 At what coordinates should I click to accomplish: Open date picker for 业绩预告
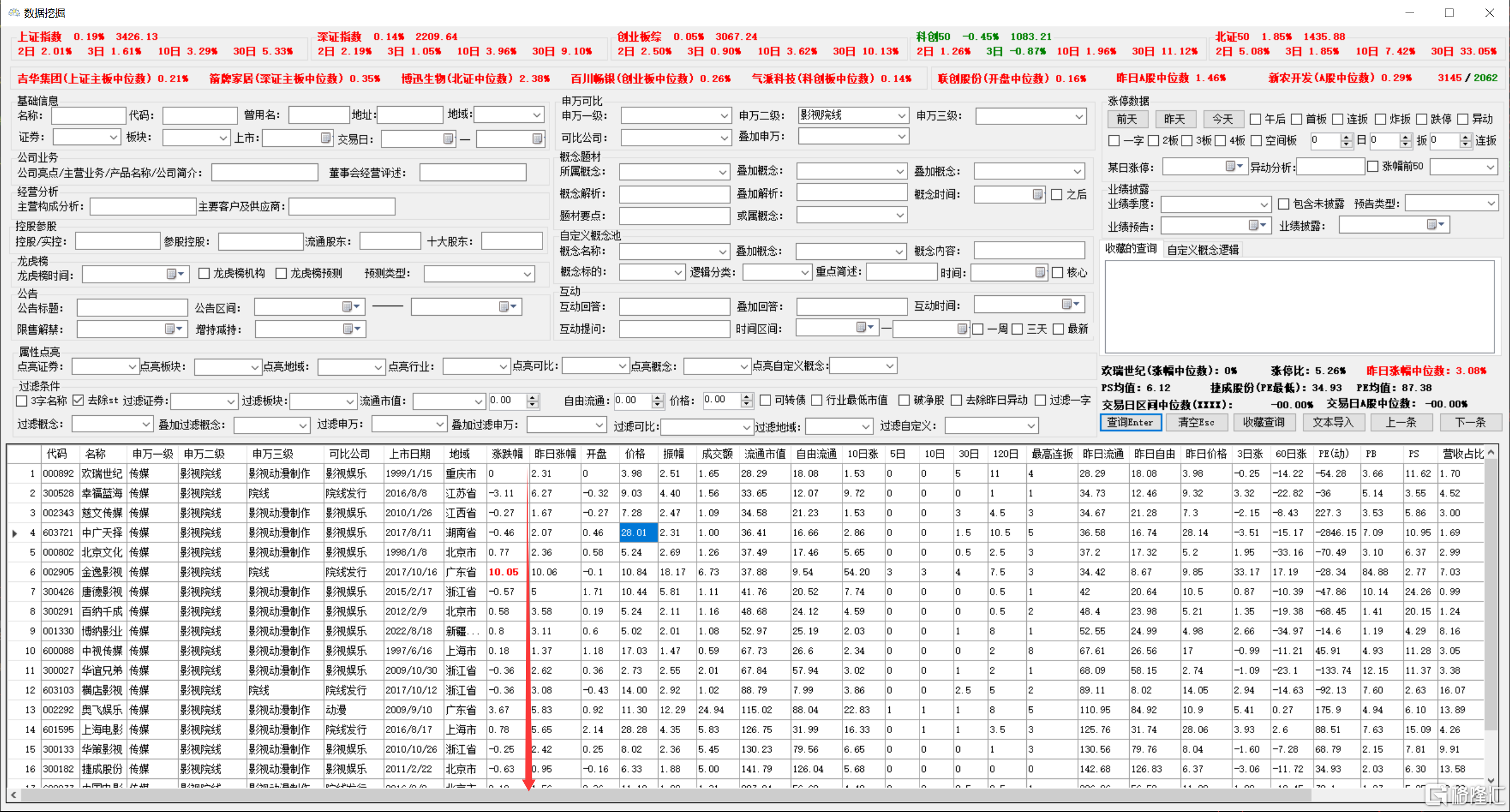(1258, 225)
